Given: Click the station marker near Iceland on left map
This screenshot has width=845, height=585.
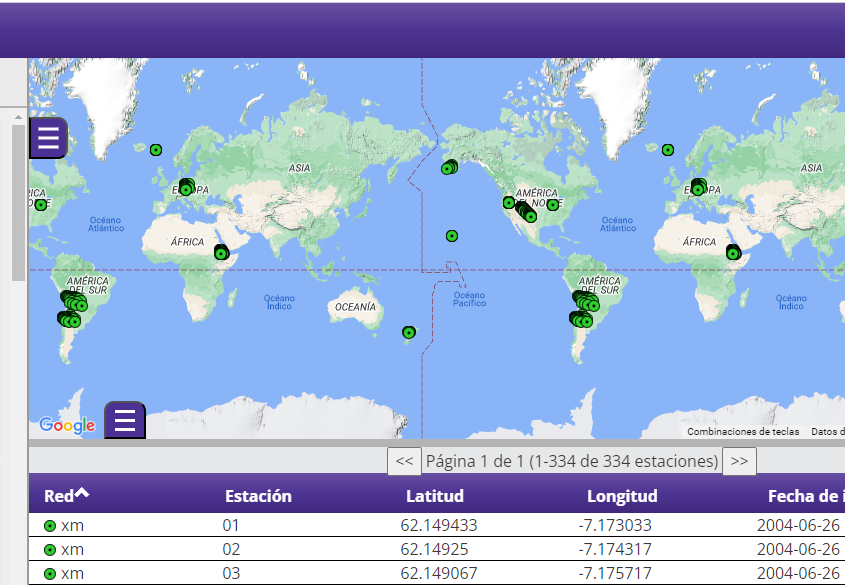Looking at the screenshot, I should point(156,150).
